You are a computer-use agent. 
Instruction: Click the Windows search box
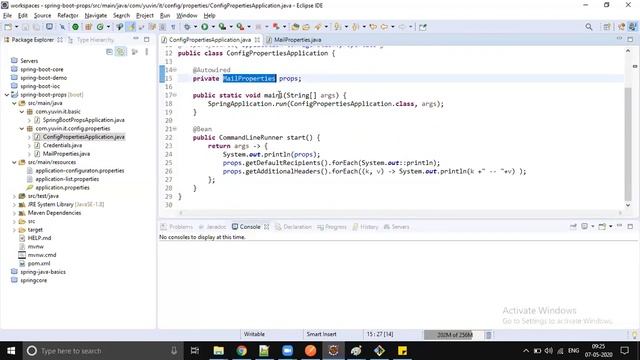click(102, 351)
